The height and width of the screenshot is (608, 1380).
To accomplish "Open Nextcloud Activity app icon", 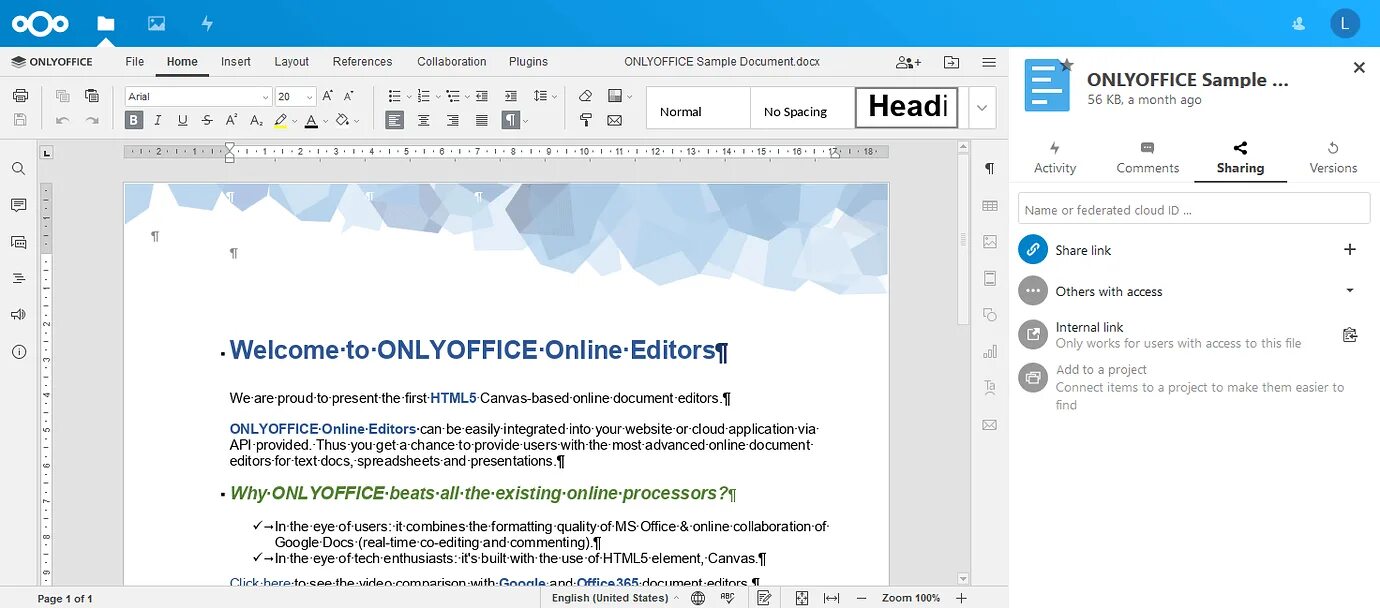I will (207, 23).
